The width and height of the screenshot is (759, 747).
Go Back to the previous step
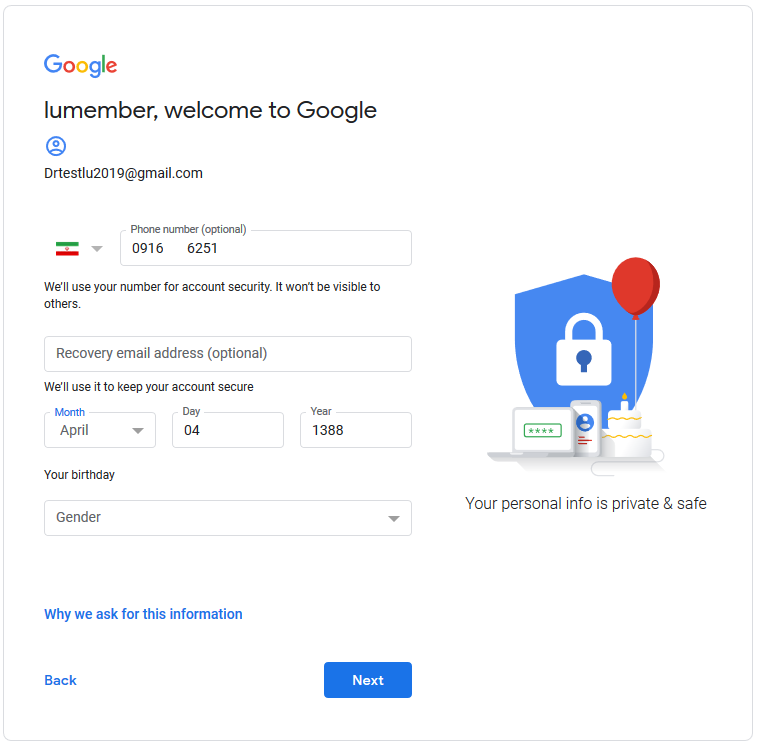click(61, 680)
